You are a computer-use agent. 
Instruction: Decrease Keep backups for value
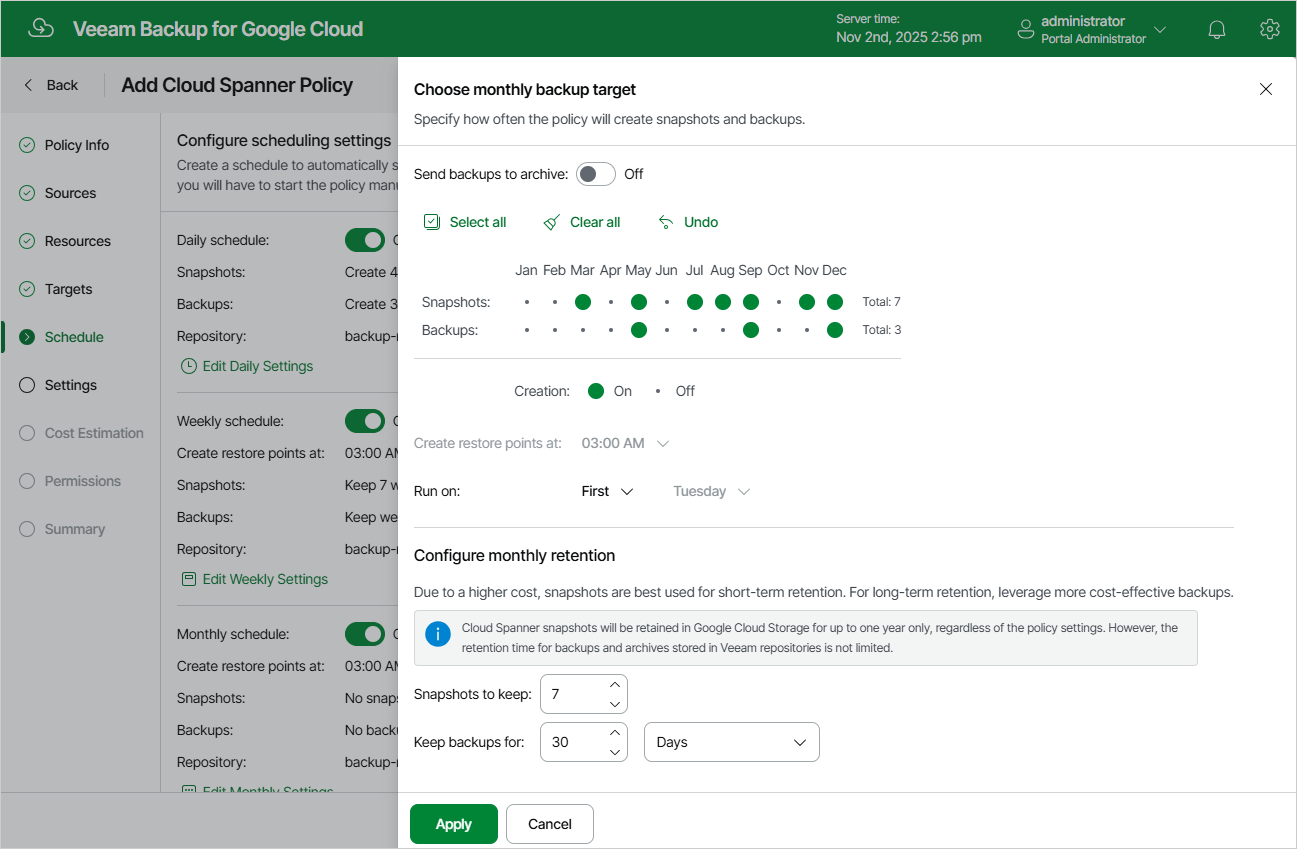pyautogui.click(x=615, y=751)
